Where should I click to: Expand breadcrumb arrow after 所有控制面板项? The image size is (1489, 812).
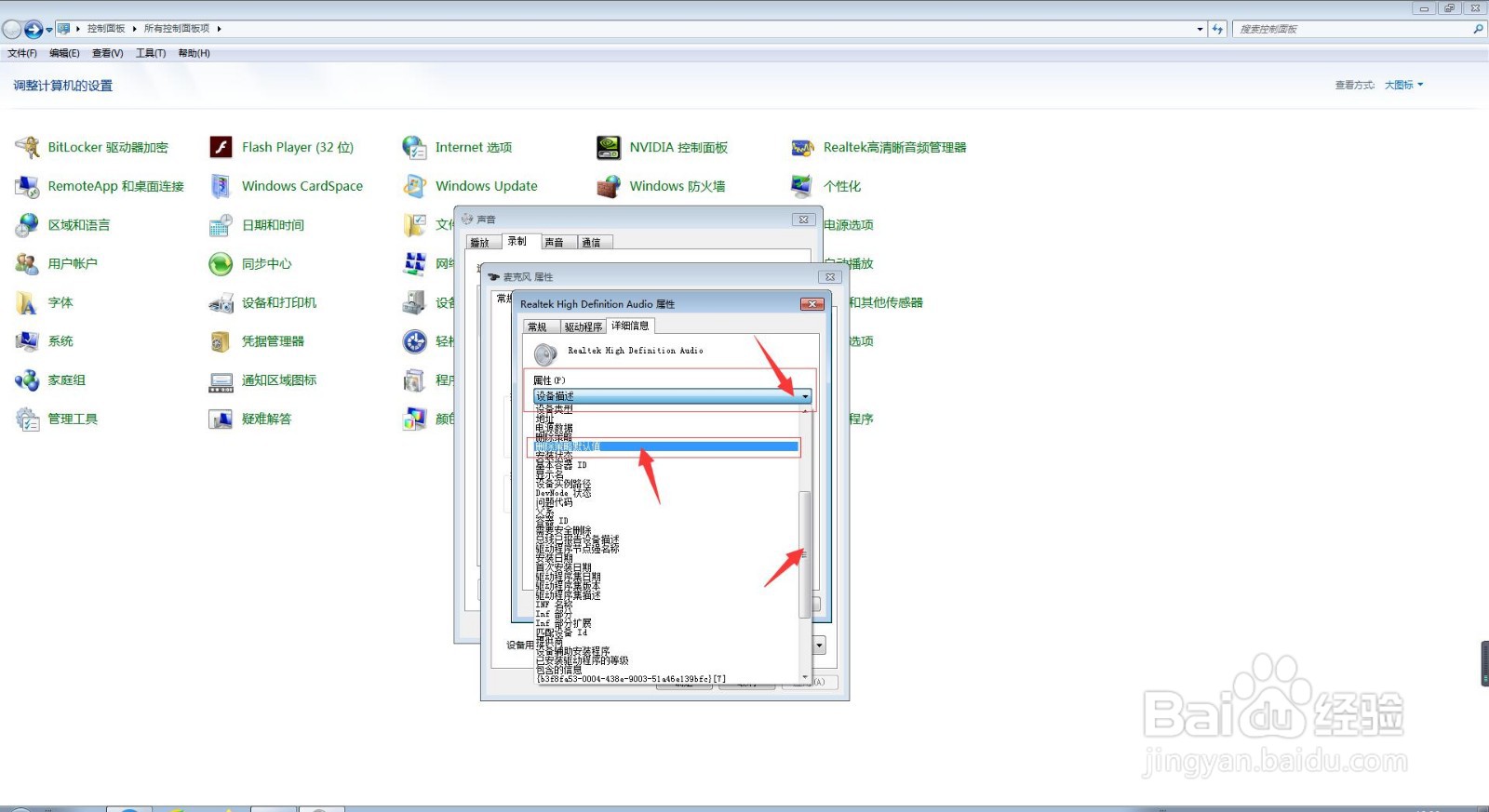point(219,29)
